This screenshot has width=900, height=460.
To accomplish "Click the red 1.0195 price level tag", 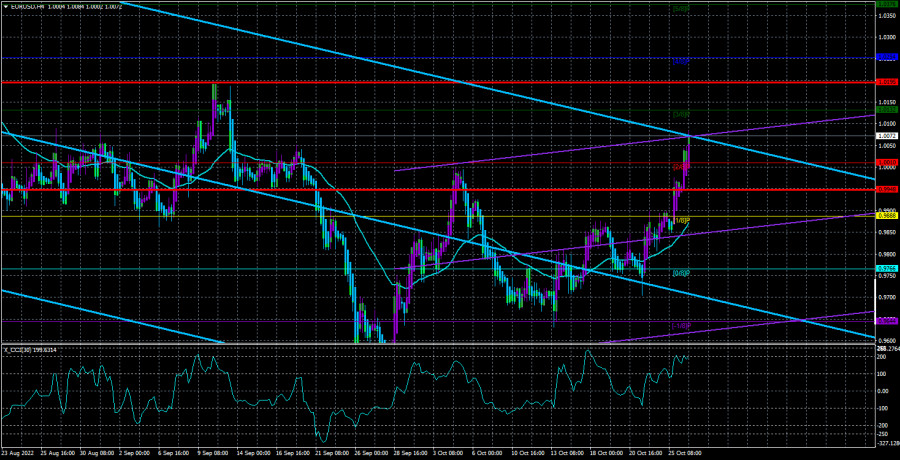I will coord(885,83).
